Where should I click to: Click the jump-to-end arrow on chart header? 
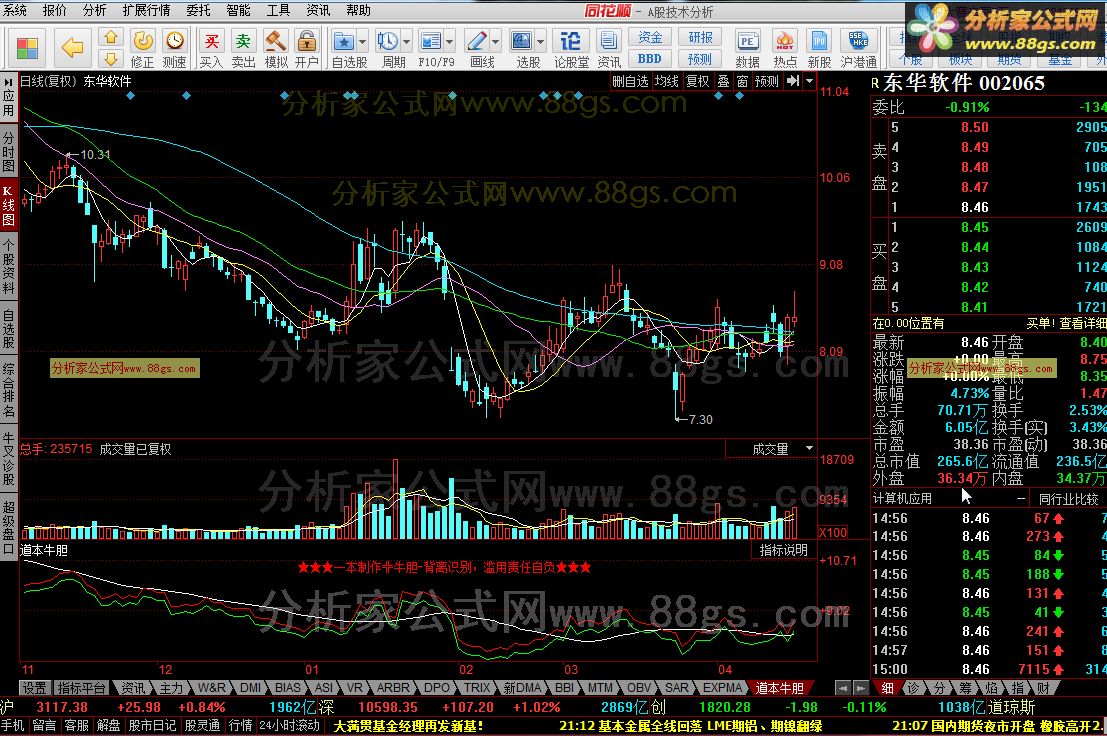(x=793, y=81)
